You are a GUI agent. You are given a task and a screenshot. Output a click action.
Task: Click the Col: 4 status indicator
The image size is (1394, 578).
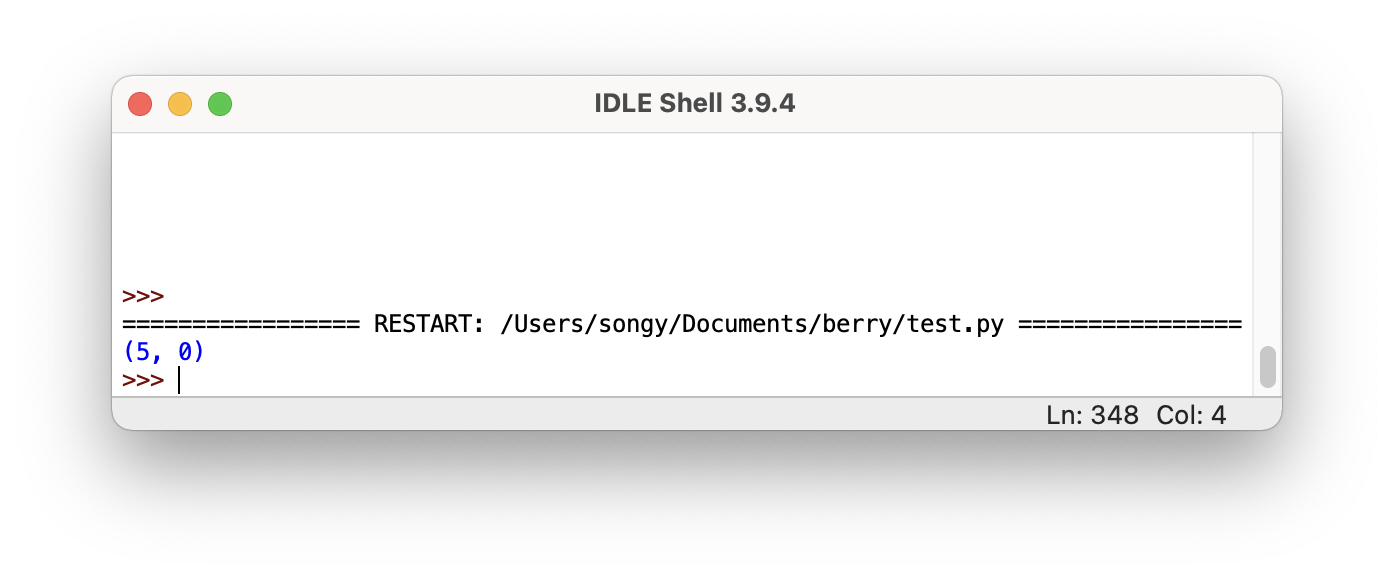tap(1191, 414)
